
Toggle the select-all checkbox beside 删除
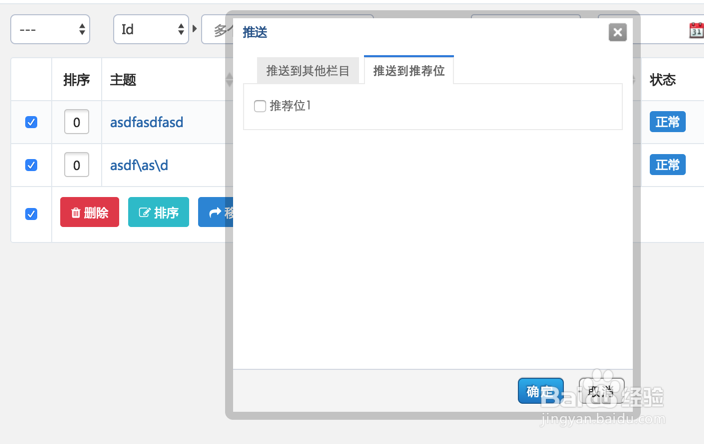point(31,214)
